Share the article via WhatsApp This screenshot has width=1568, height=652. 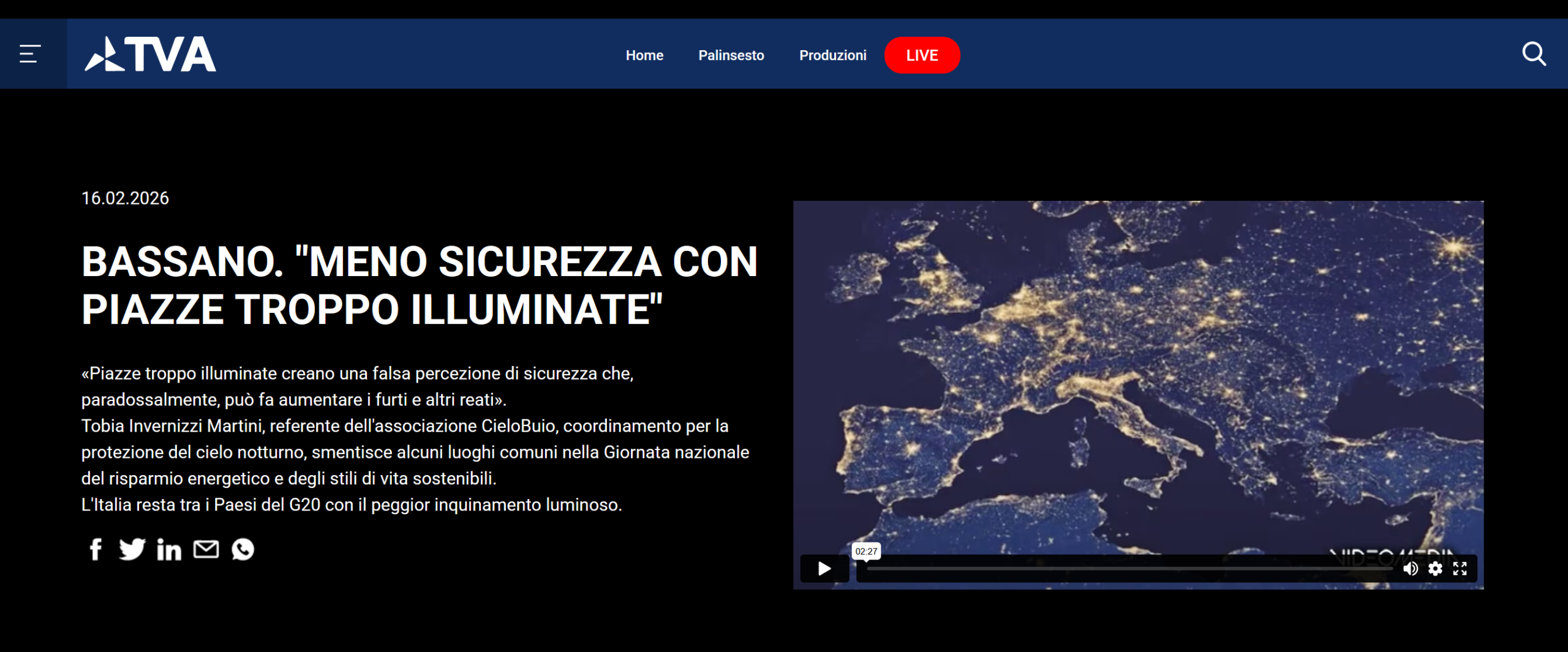point(243,549)
